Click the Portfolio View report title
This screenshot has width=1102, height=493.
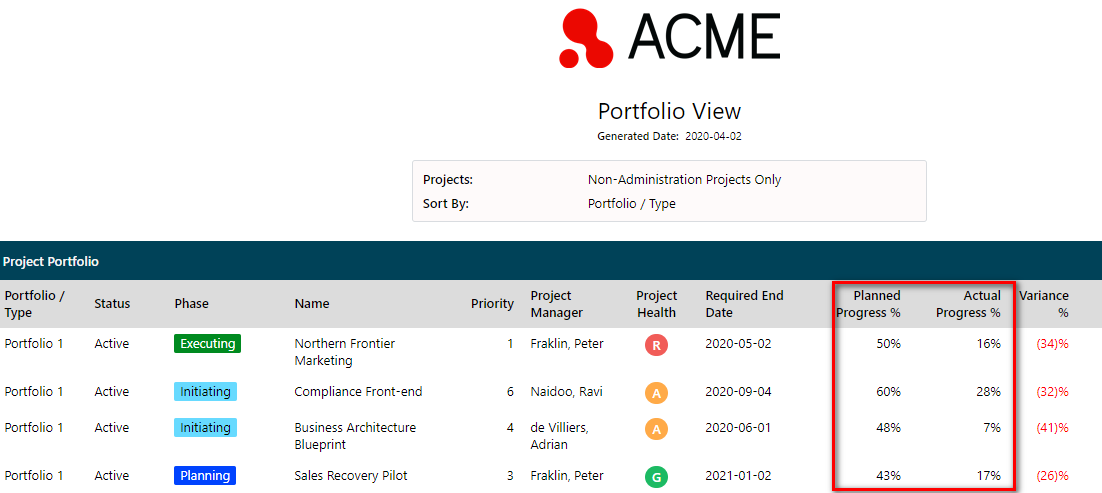coord(669,111)
